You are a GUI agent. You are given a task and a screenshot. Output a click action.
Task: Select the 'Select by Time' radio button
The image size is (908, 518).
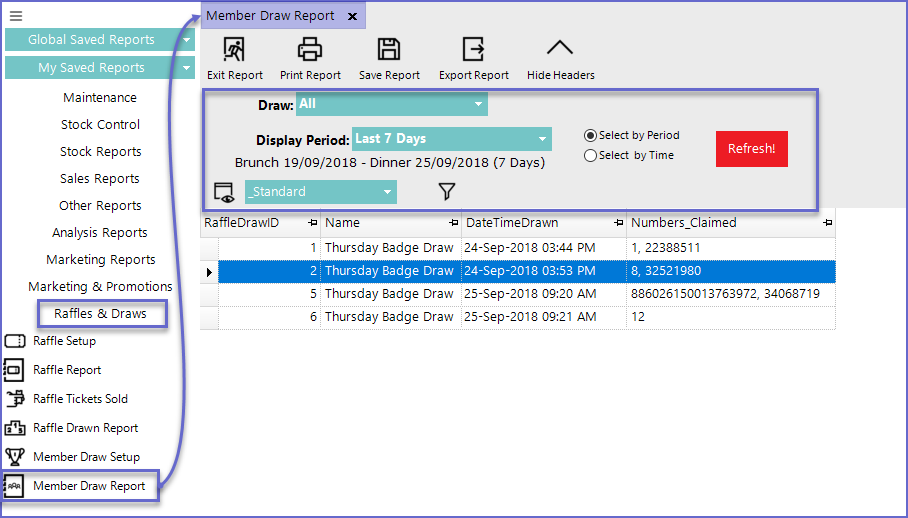(591, 156)
